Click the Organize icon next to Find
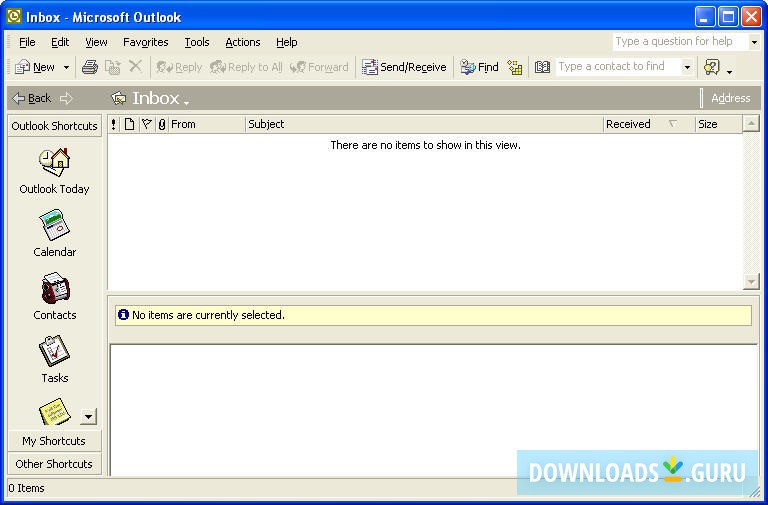The image size is (768, 505). (x=515, y=67)
